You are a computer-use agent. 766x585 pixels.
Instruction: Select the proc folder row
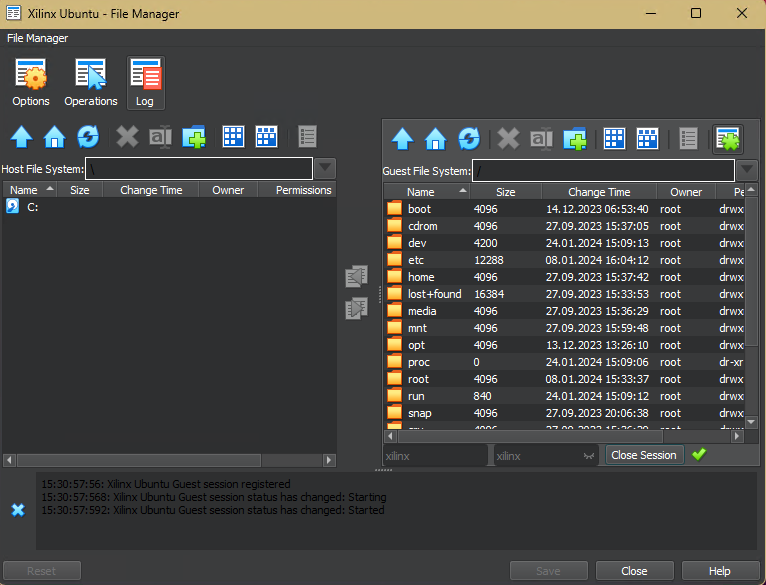point(564,362)
